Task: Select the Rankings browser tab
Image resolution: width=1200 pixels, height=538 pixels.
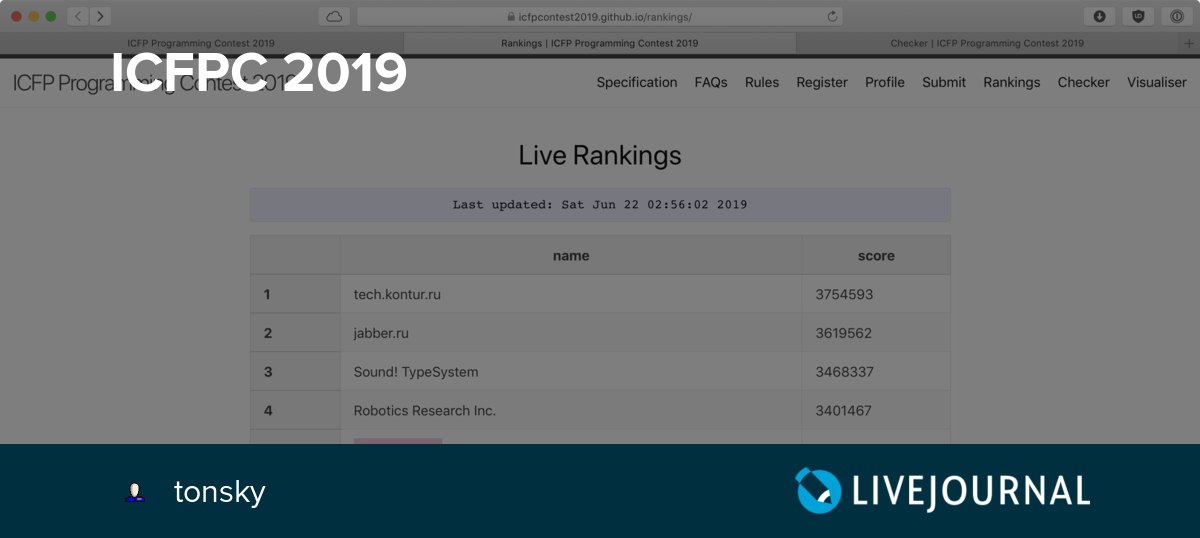Action: click(600, 43)
